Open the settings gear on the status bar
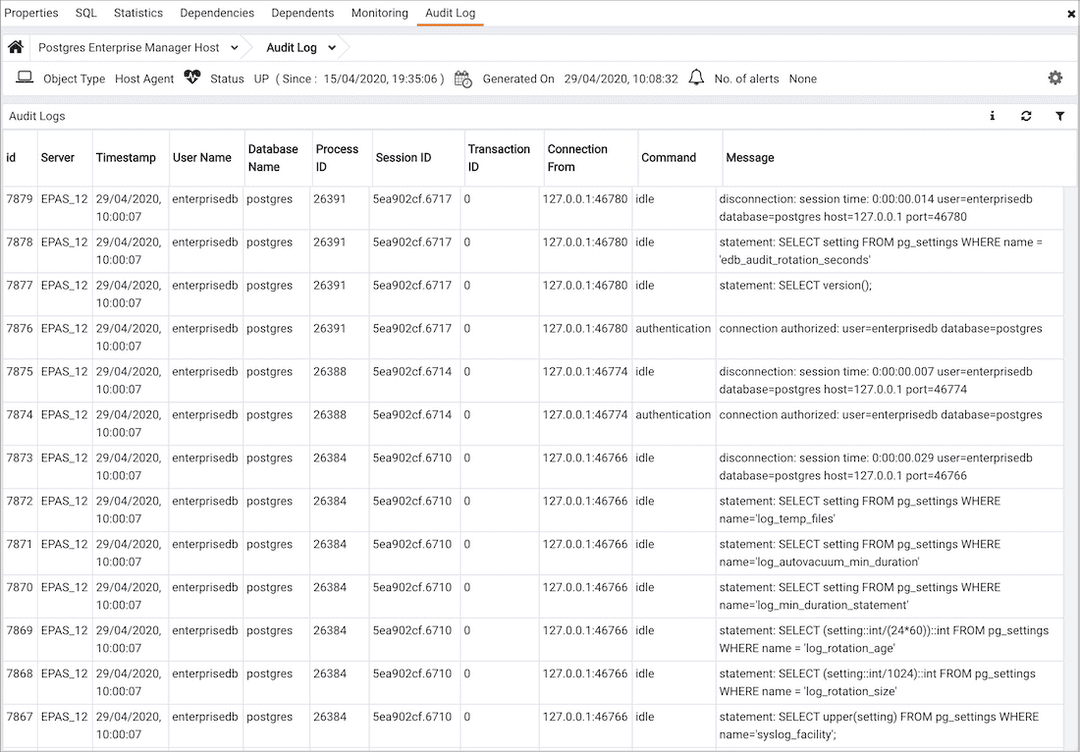This screenshot has width=1080, height=752. [x=1055, y=78]
